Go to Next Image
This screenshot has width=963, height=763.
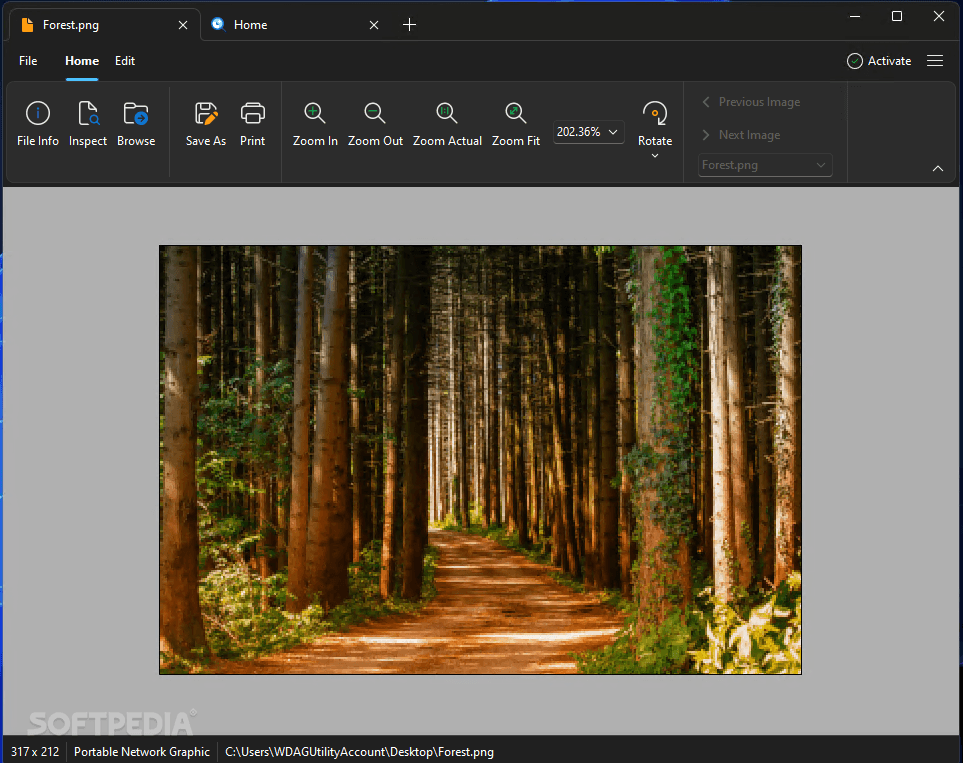pos(741,135)
